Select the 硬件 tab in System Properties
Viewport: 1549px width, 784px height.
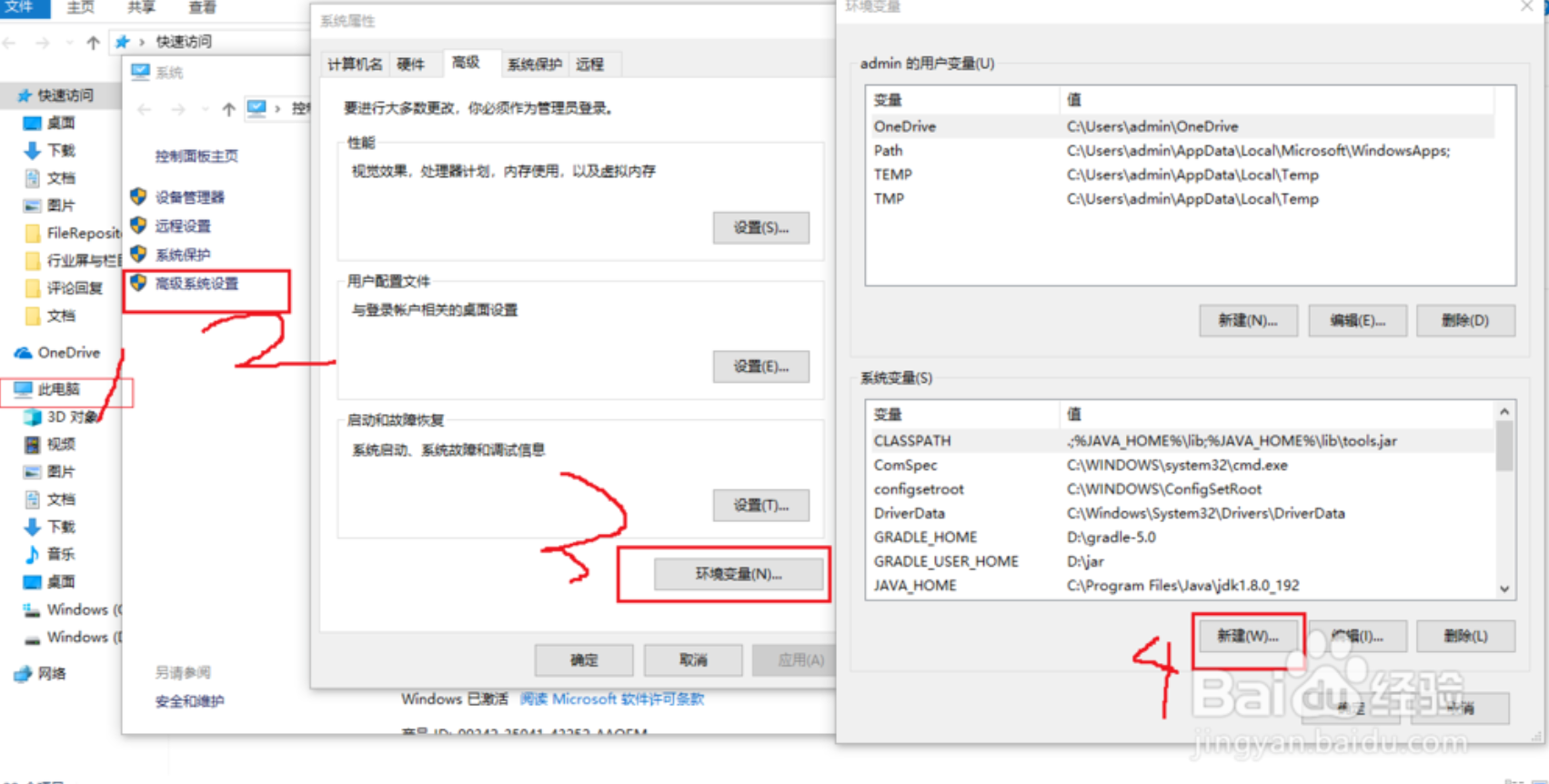[x=411, y=65]
